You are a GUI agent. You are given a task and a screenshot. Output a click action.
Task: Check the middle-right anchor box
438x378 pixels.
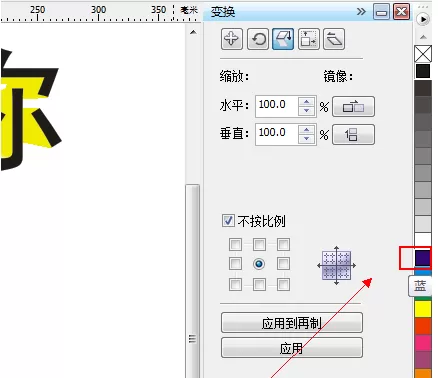point(283,264)
